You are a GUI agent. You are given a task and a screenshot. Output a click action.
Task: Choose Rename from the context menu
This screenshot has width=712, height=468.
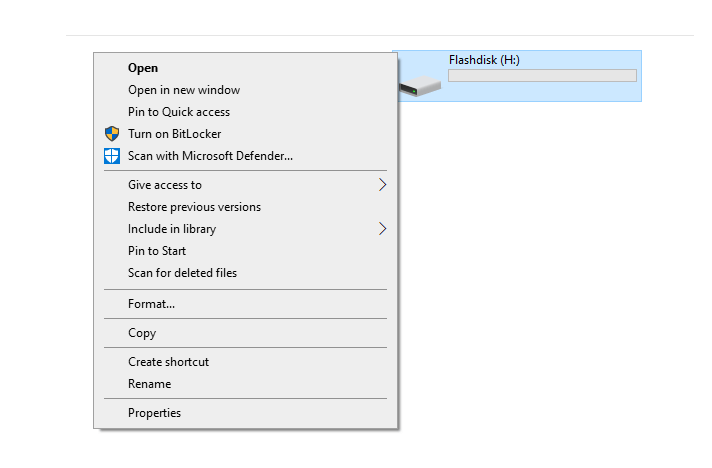[x=245, y=384]
